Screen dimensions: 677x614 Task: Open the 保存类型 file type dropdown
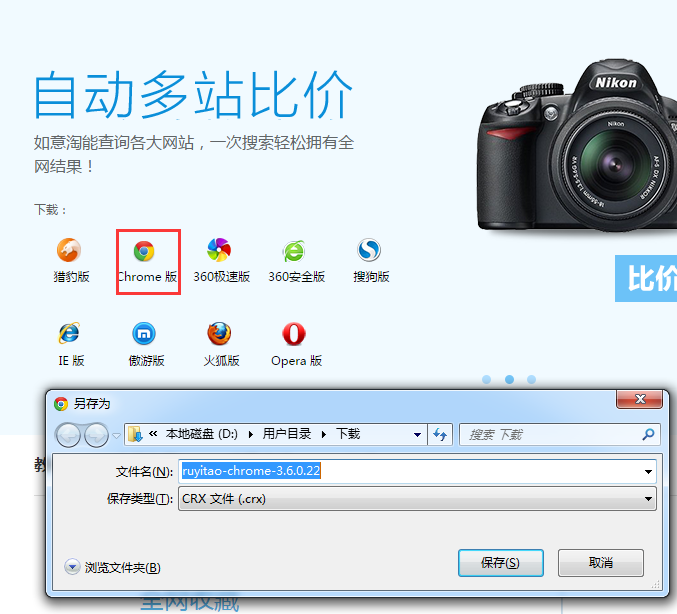tap(648, 498)
